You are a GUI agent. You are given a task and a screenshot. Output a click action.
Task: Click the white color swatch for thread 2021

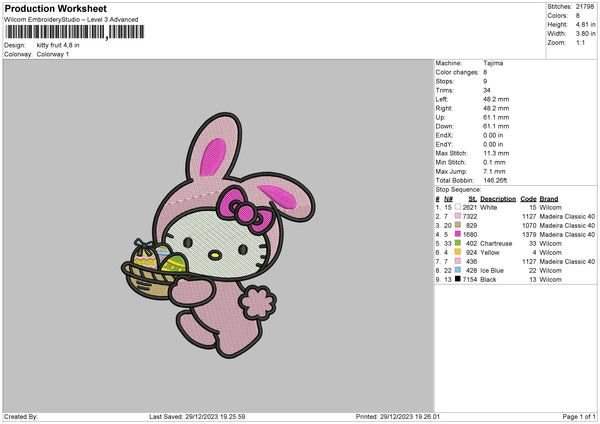click(x=457, y=207)
